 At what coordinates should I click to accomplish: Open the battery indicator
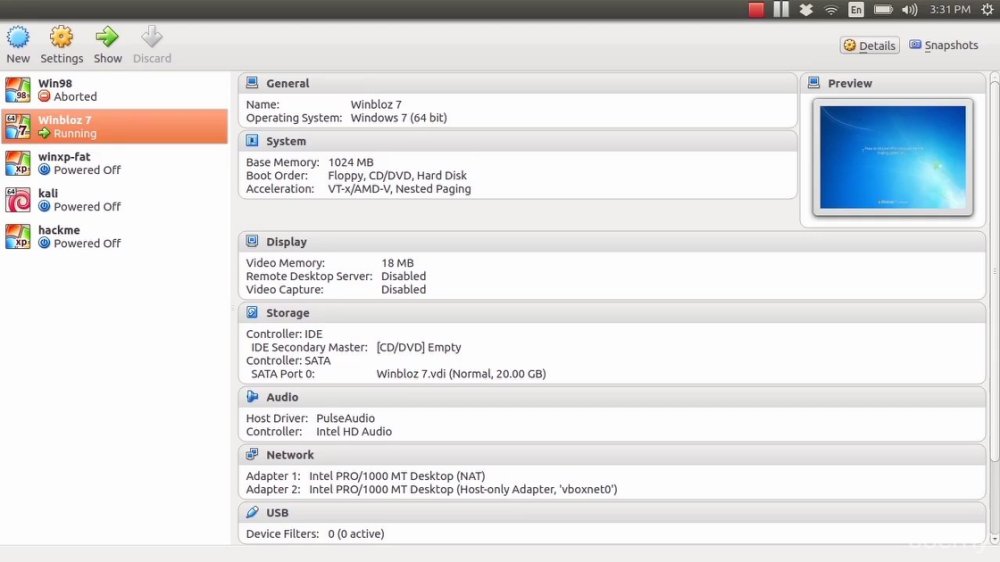[883, 10]
